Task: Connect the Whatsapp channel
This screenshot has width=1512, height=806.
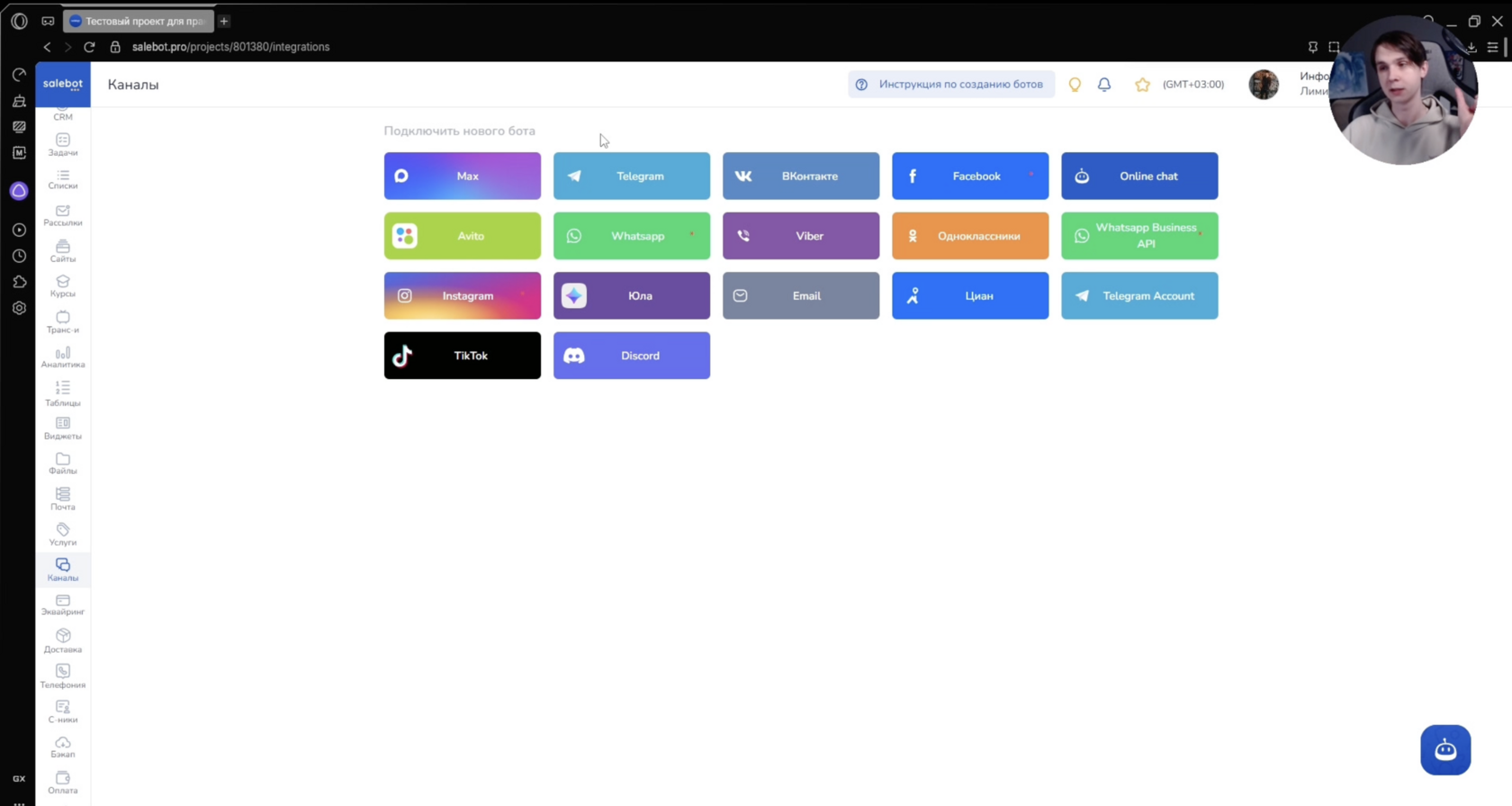Action: coord(632,236)
